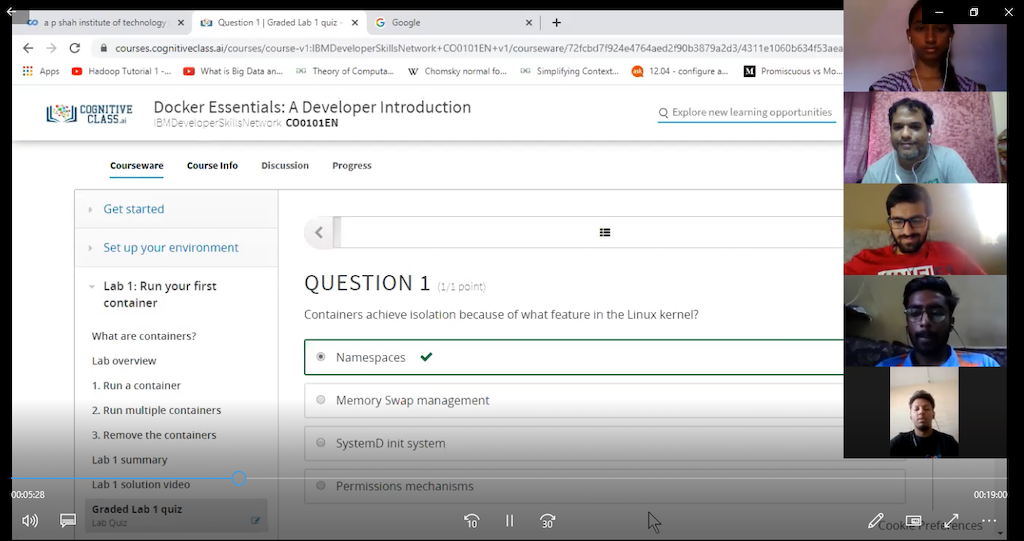1024x541 pixels.
Task: Click the browser back arrow
Action: coord(27,48)
